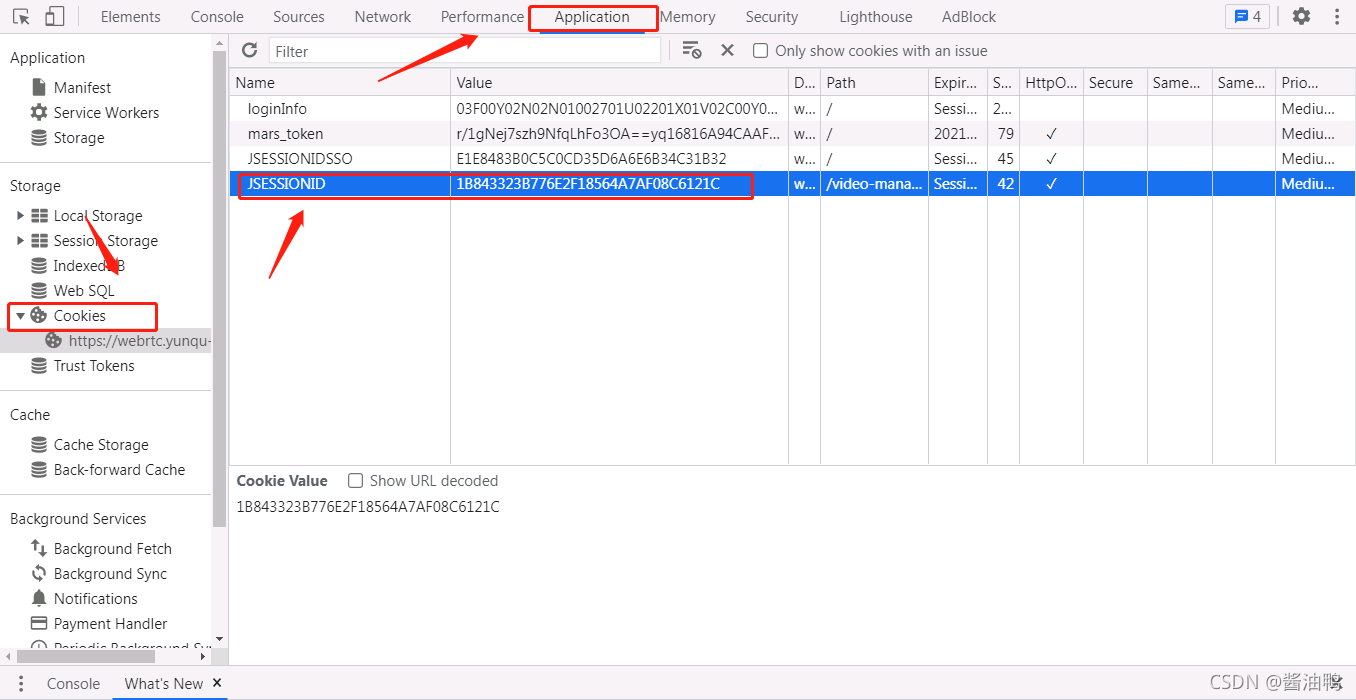Image resolution: width=1356 pixels, height=700 pixels.
Task: Open the Manifest item
Action: pyautogui.click(x=82, y=88)
